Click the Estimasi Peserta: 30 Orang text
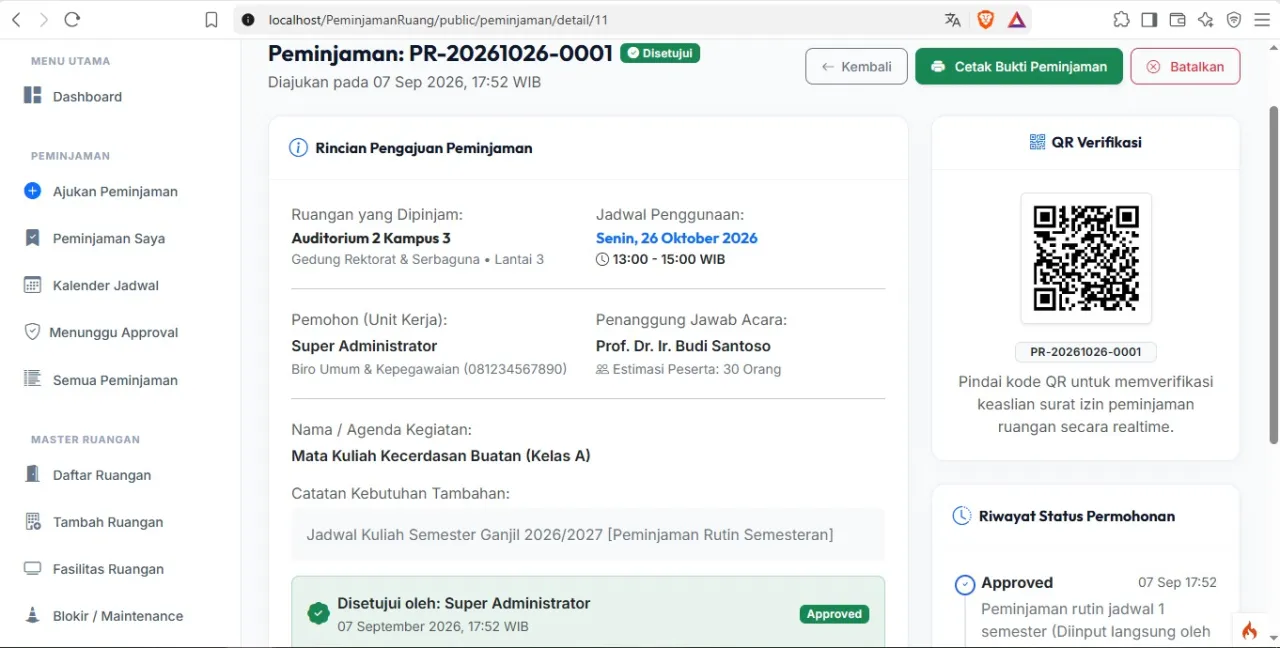This screenshot has height=648, width=1280. pyautogui.click(x=697, y=369)
